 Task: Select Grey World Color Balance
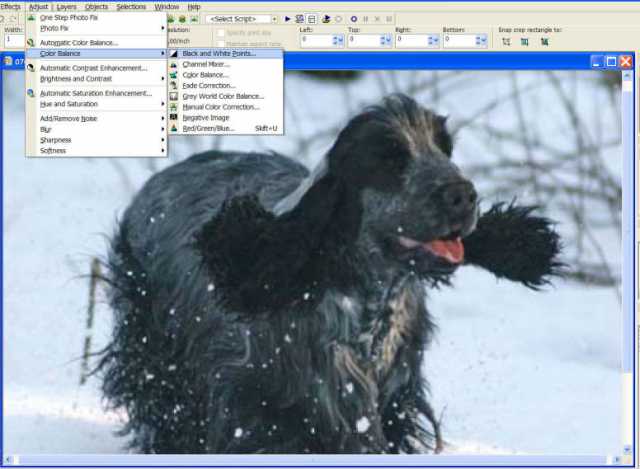click(x=225, y=96)
